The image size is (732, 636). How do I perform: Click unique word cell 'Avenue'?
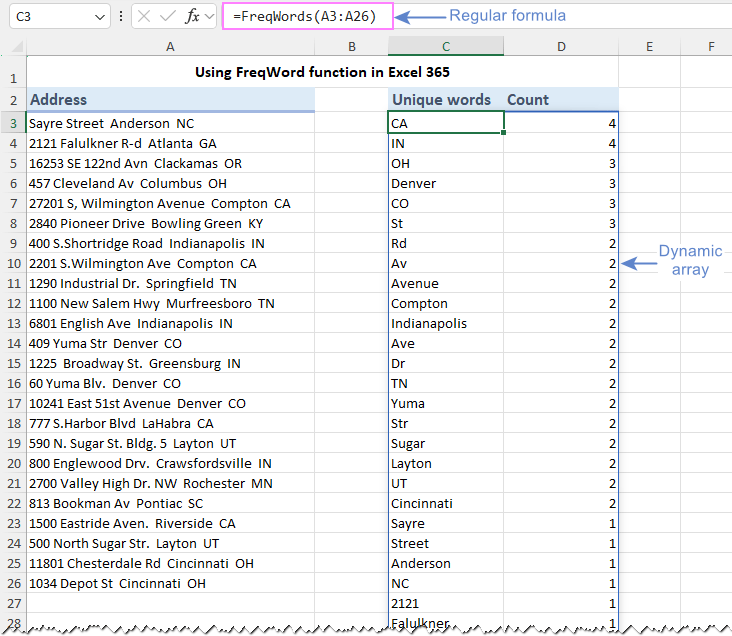coord(446,283)
